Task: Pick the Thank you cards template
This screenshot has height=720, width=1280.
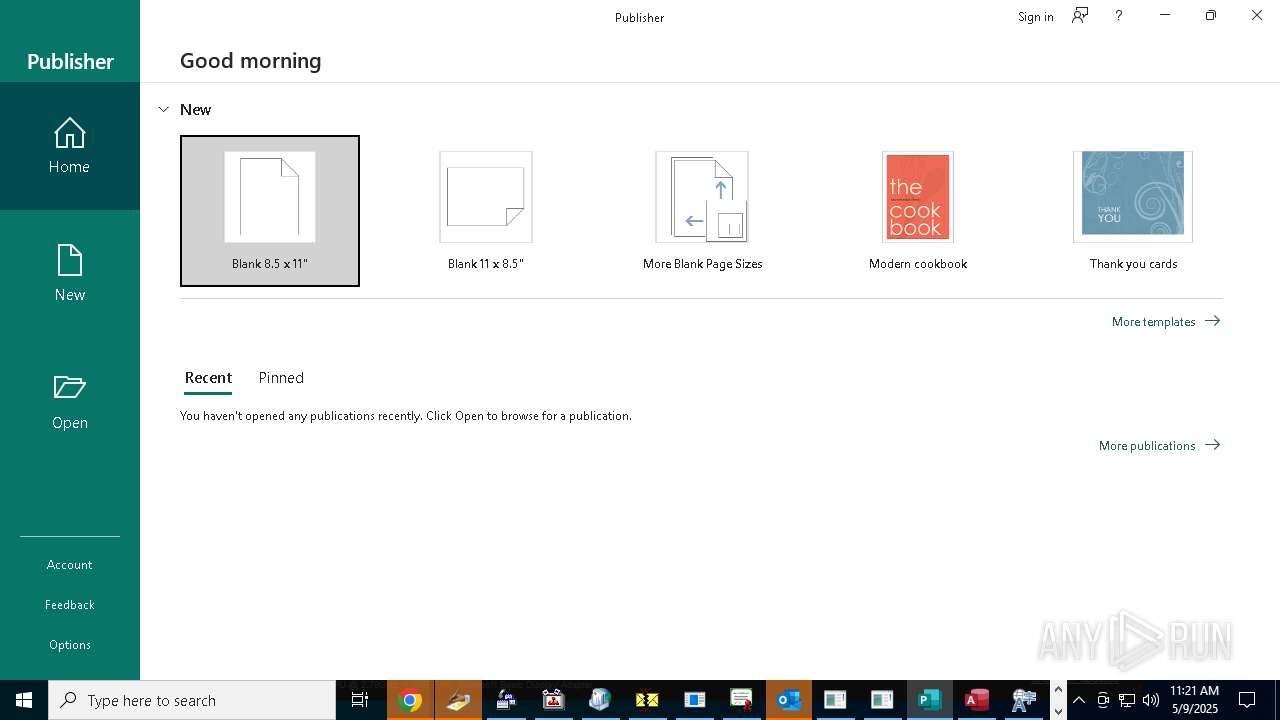Action: (1133, 211)
